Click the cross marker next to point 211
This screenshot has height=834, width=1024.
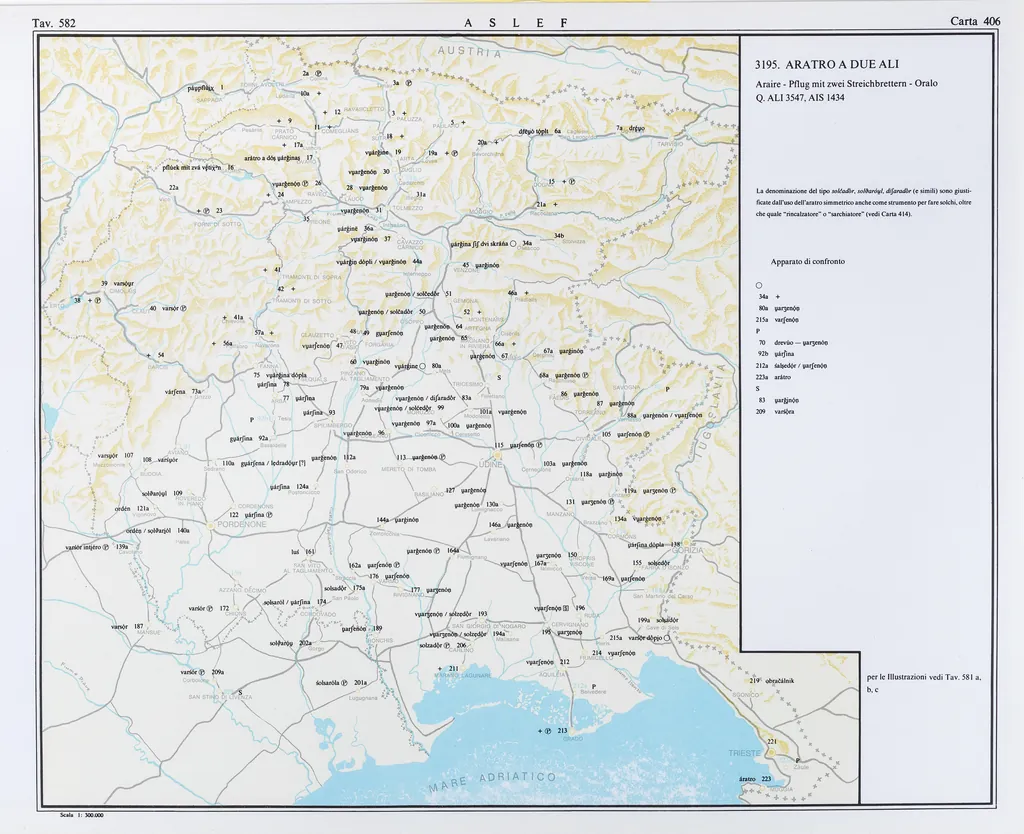pyautogui.click(x=438, y=668)
